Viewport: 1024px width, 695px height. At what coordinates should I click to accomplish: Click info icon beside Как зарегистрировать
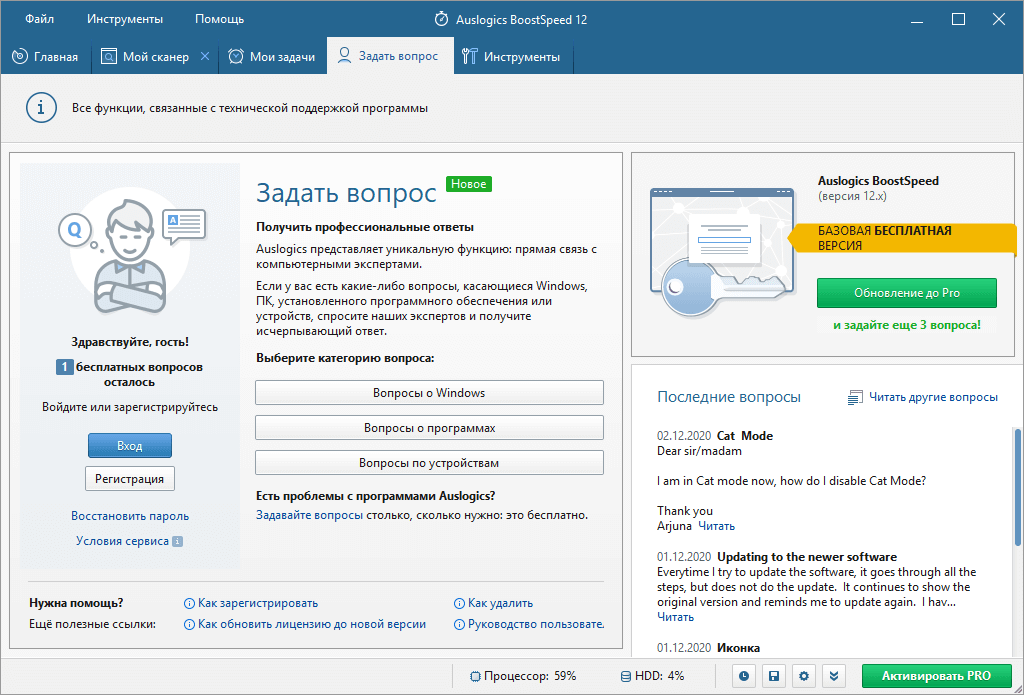[189, 604]
